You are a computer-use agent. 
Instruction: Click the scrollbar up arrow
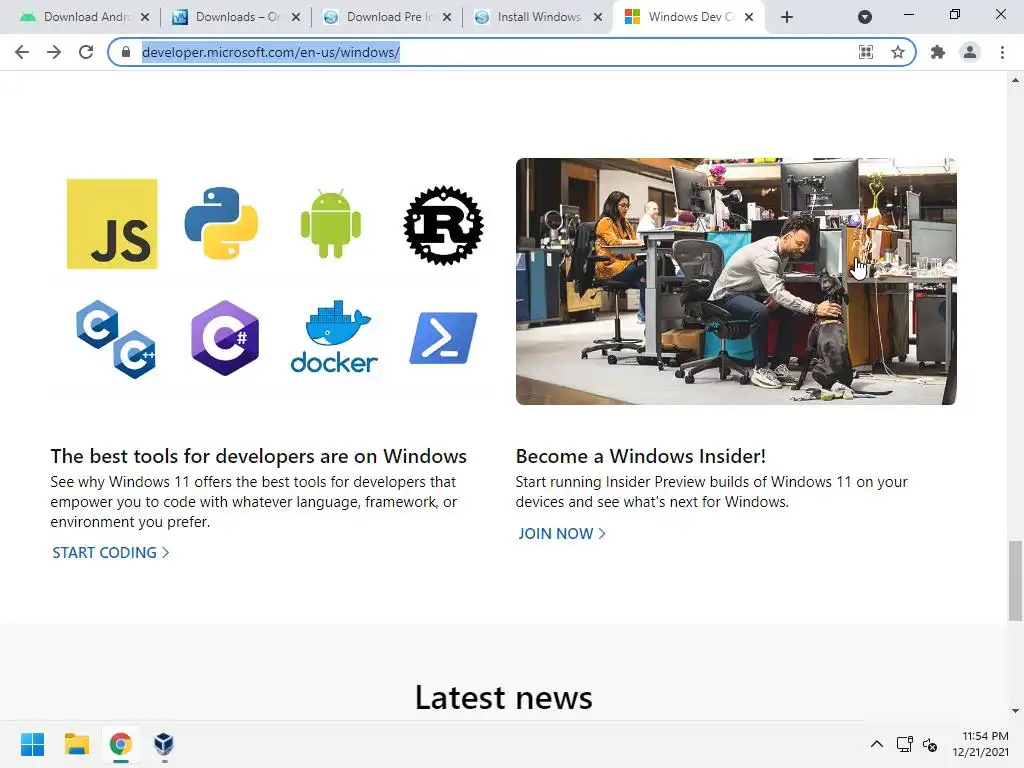point(1015,80)
